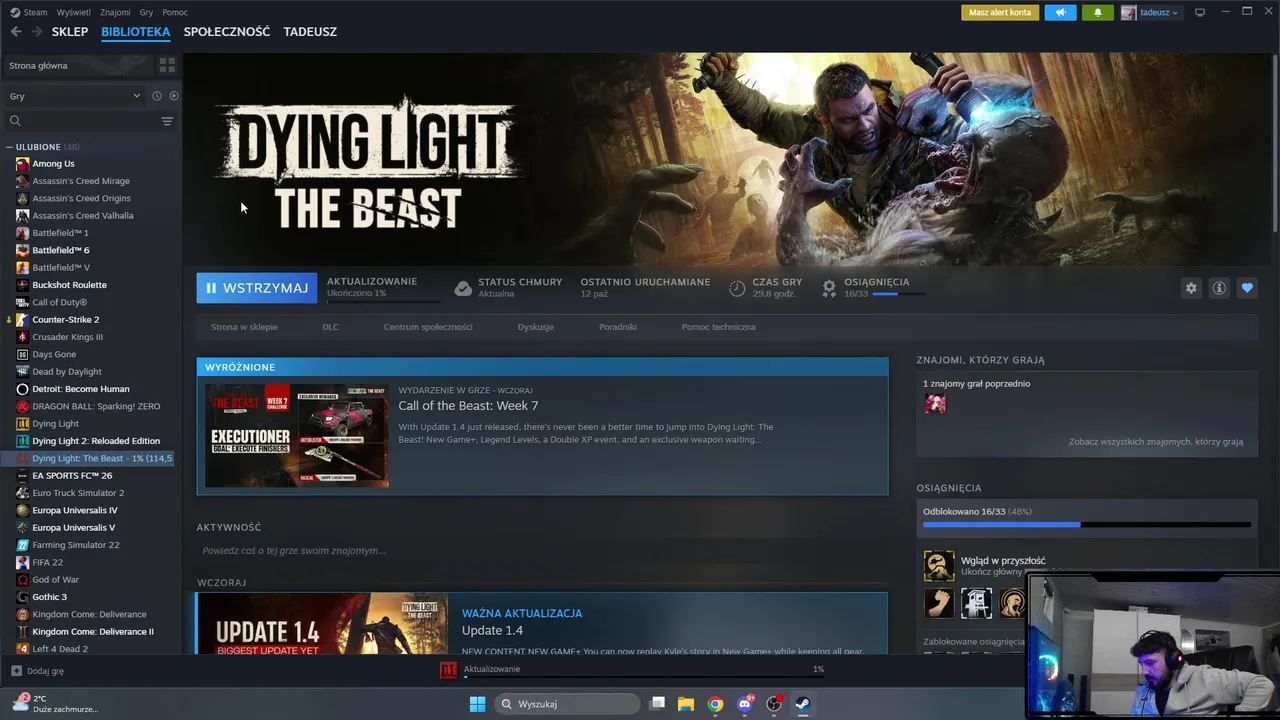The image size is (1280, 720).
Task: Toggle the favorite heart icon
Action: pyautogui.click(x=1247, y=288)
